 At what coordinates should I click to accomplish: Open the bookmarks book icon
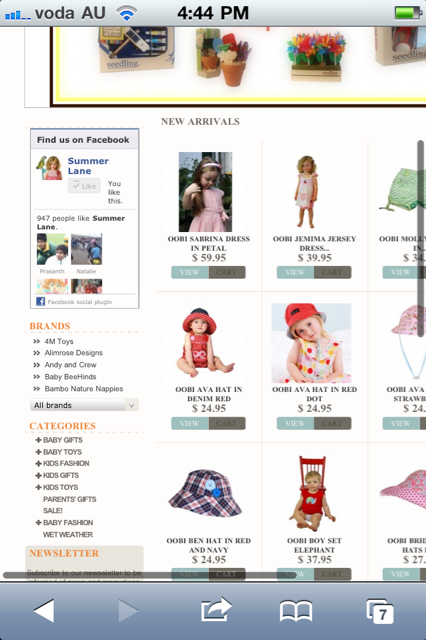pos(296,611)
